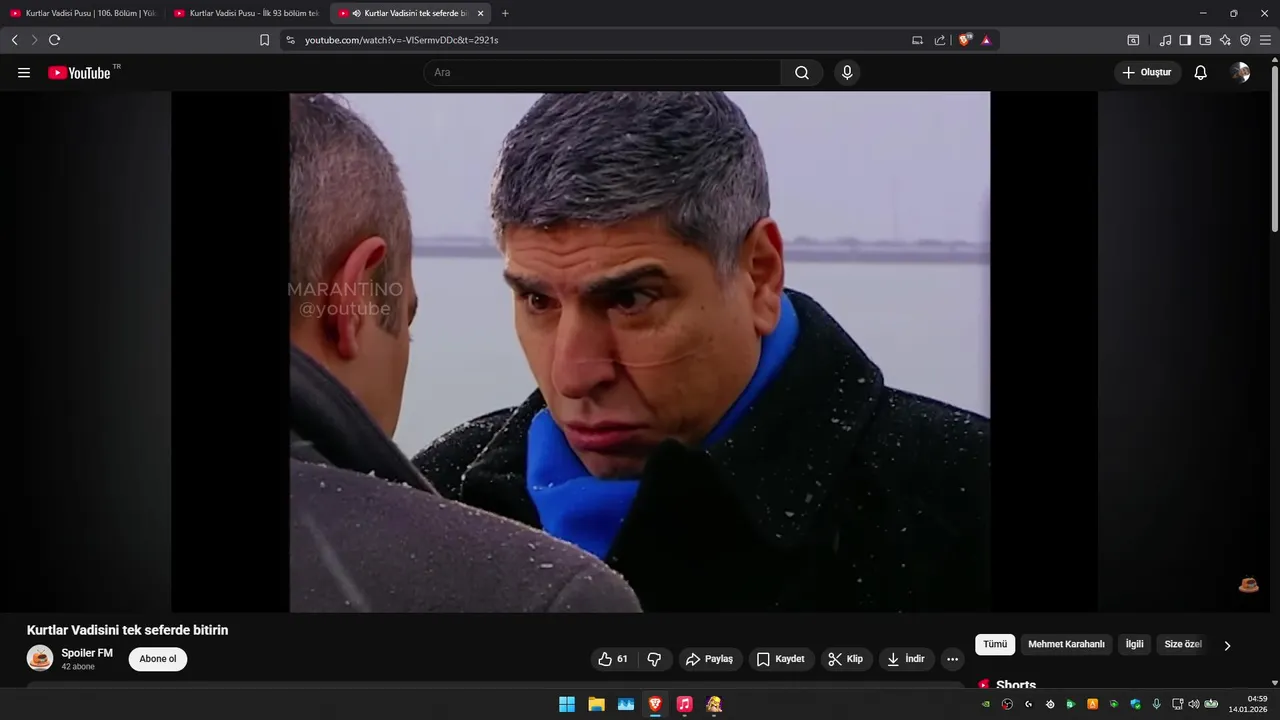Image resolution: width=1280 pixels, height=720 pixels.
Task: Open Brave browser taskbar icon
Action: tap(655, 704)
